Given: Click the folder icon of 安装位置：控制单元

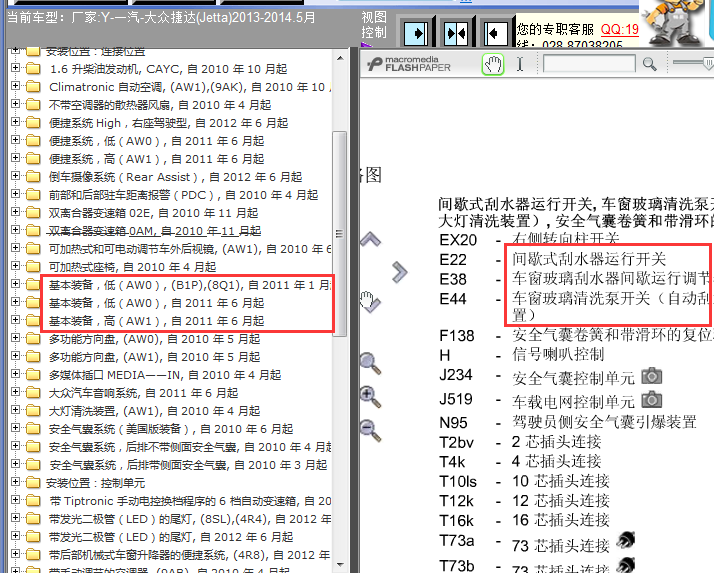Looking at the screenshot, I should pos(33,483).
